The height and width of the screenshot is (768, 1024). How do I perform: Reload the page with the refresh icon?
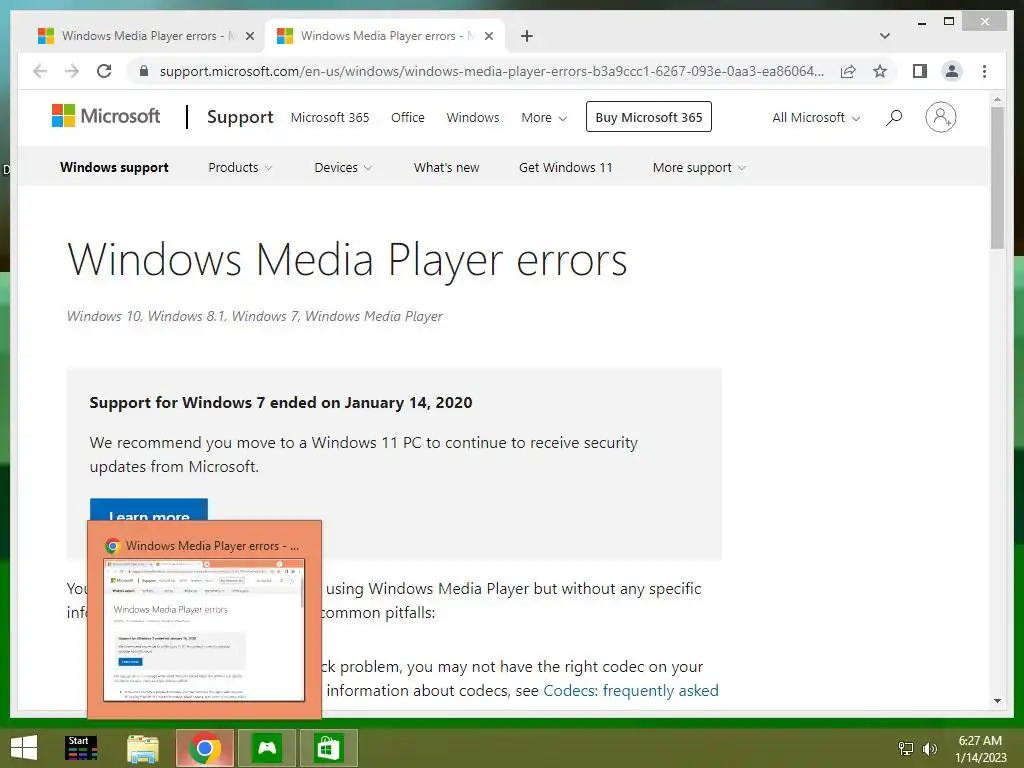click(x=104, y=71)
